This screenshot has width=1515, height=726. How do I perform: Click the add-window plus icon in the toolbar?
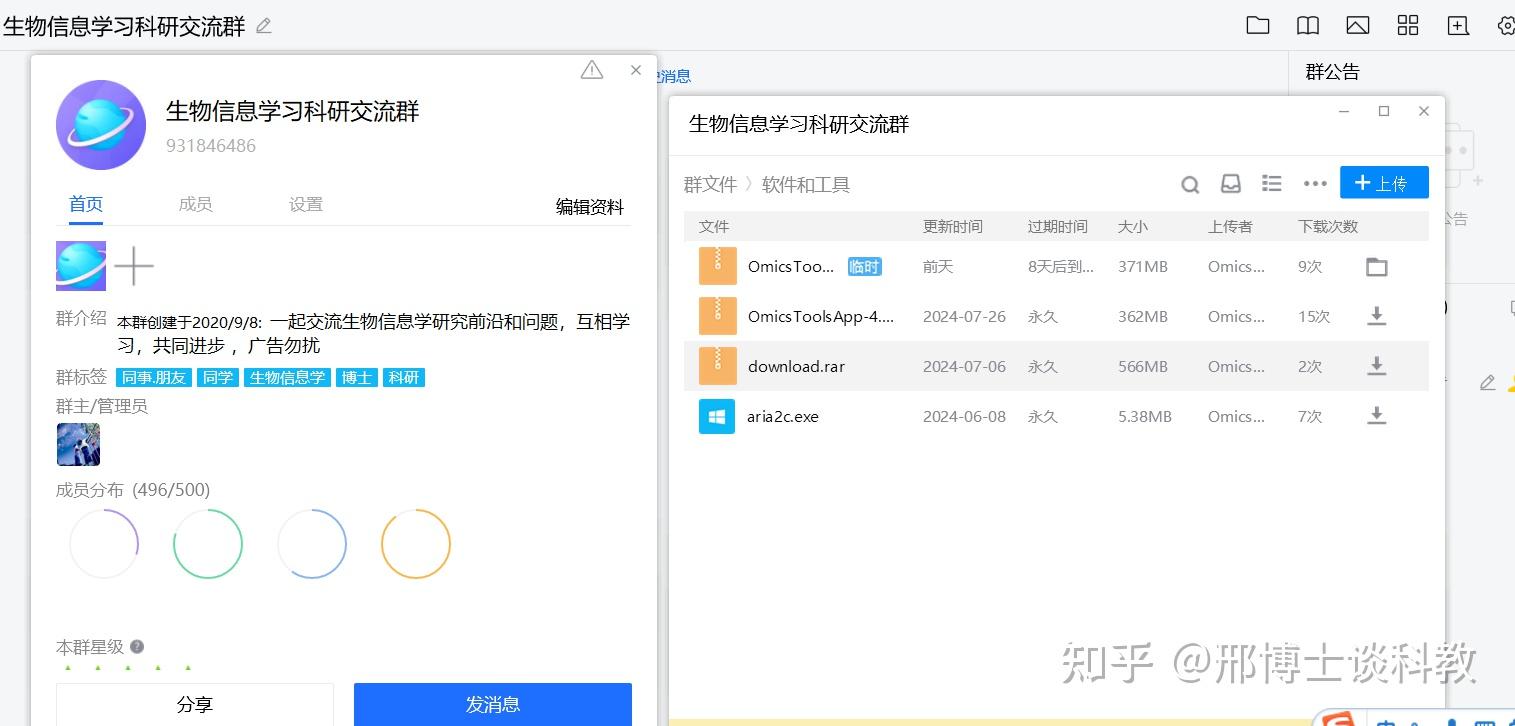point(1458,25)
